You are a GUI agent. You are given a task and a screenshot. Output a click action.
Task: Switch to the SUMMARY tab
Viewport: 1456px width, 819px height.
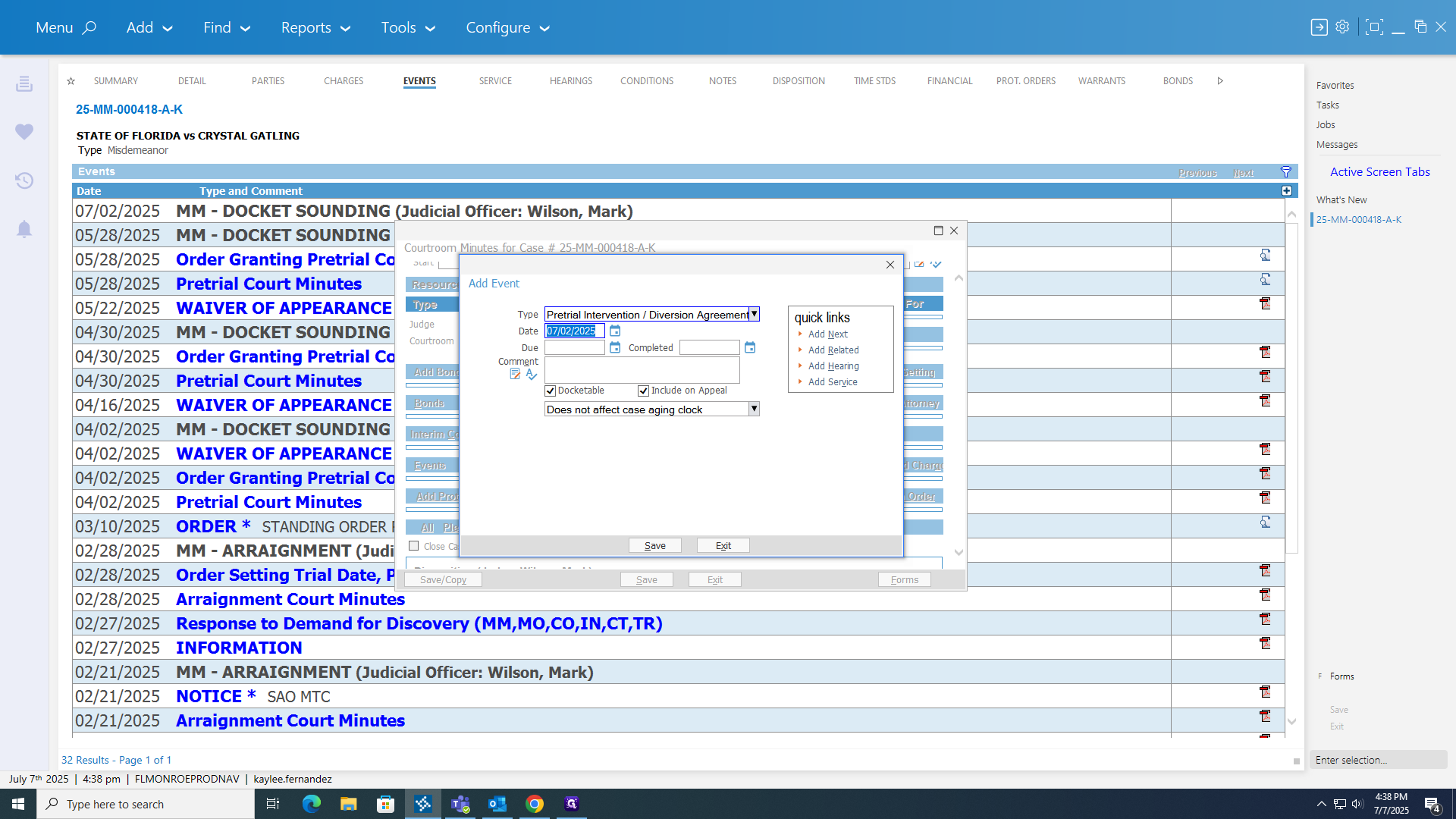116,81
